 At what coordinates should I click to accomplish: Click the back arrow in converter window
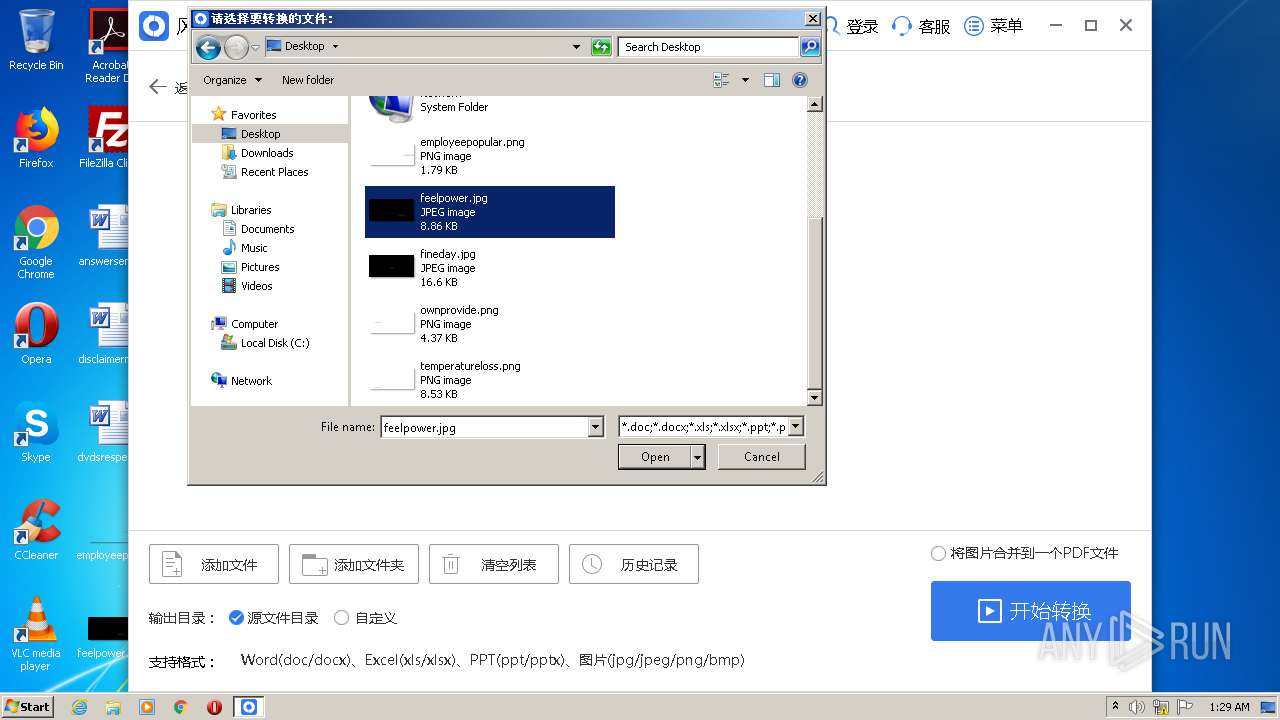coord(157,87)
